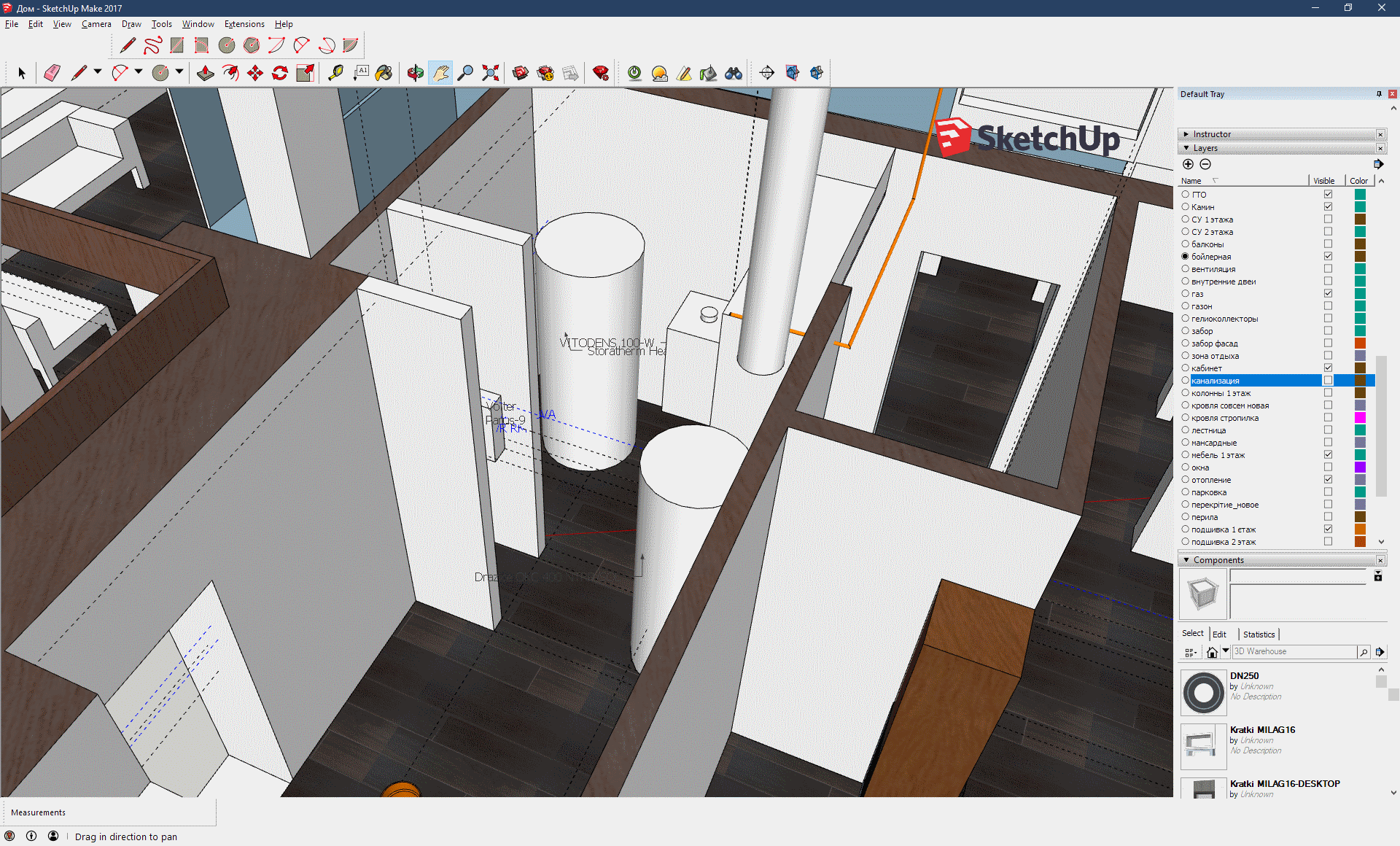1400x846 pixels.
Task: Click the color swatch of кровля стропилка layer
Action: tap(1360, 418)
